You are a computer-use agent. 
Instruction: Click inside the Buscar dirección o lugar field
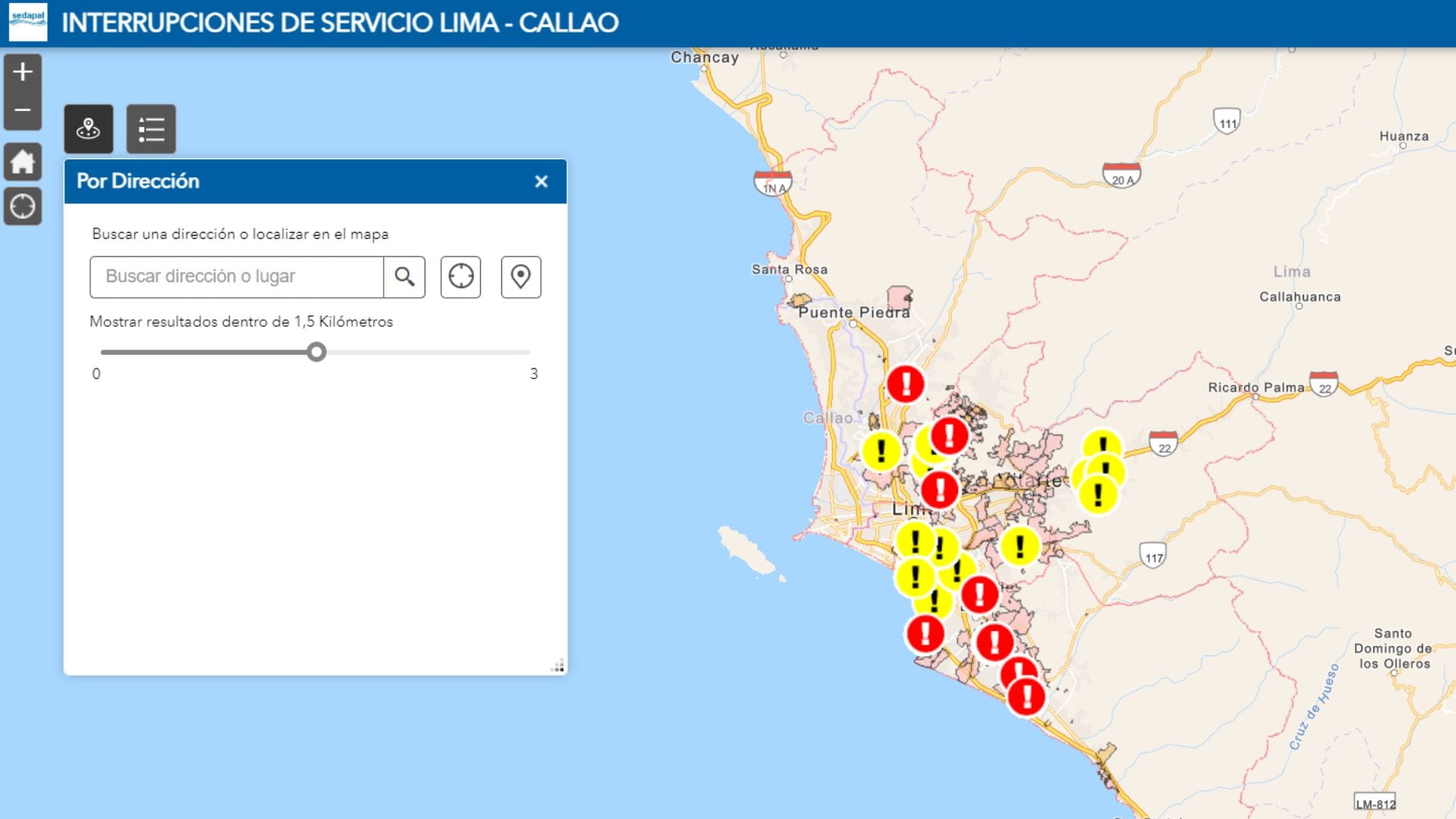236,276
